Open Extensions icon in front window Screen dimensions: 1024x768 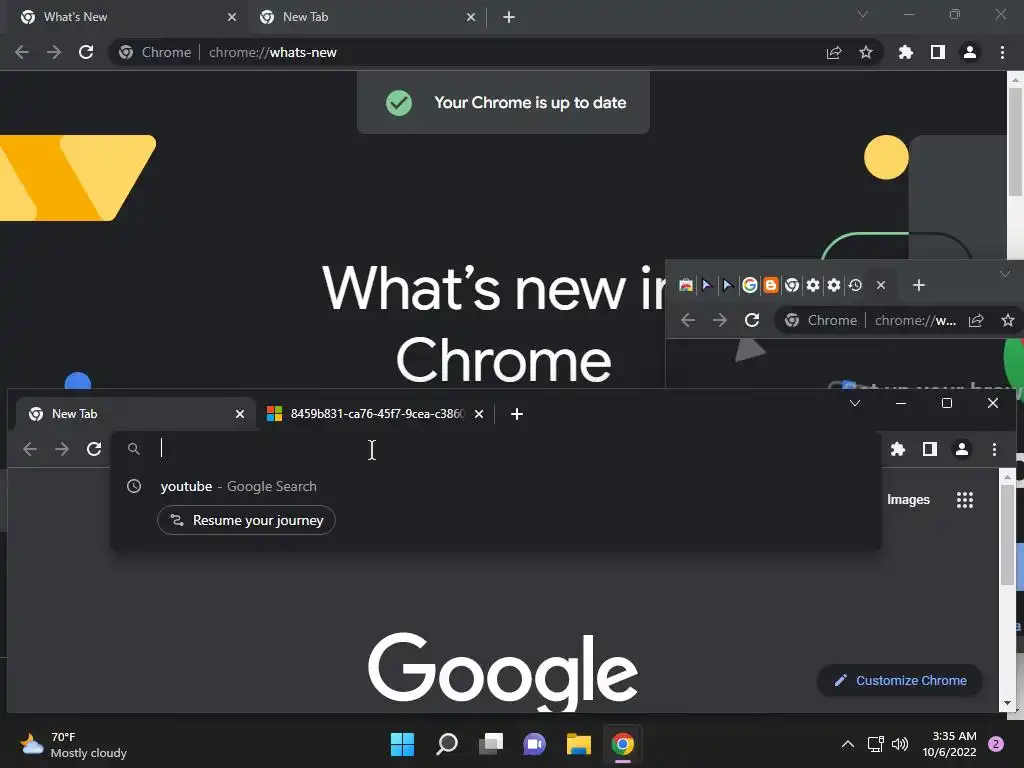tap(898, 449)
